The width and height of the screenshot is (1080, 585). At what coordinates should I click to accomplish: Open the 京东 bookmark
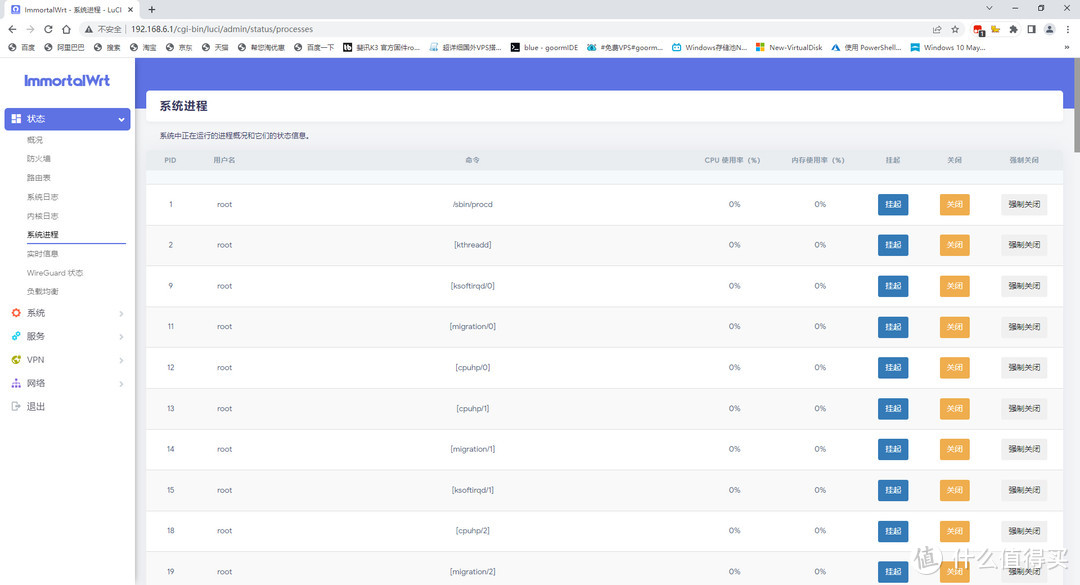179,48
